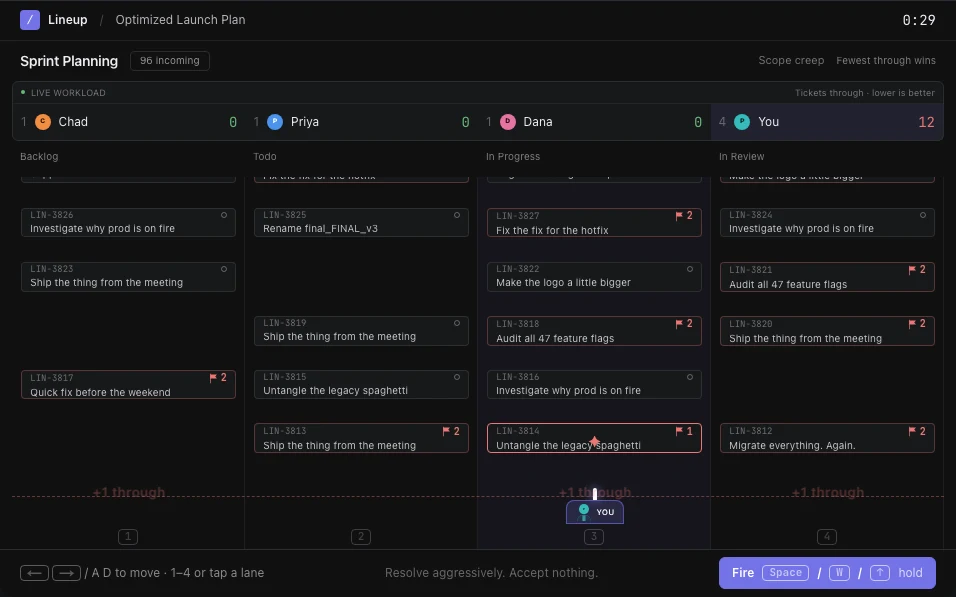Click the Resolve aggressively. Accept nothing. text
The image size is (956, 597).
pos(491,573)
